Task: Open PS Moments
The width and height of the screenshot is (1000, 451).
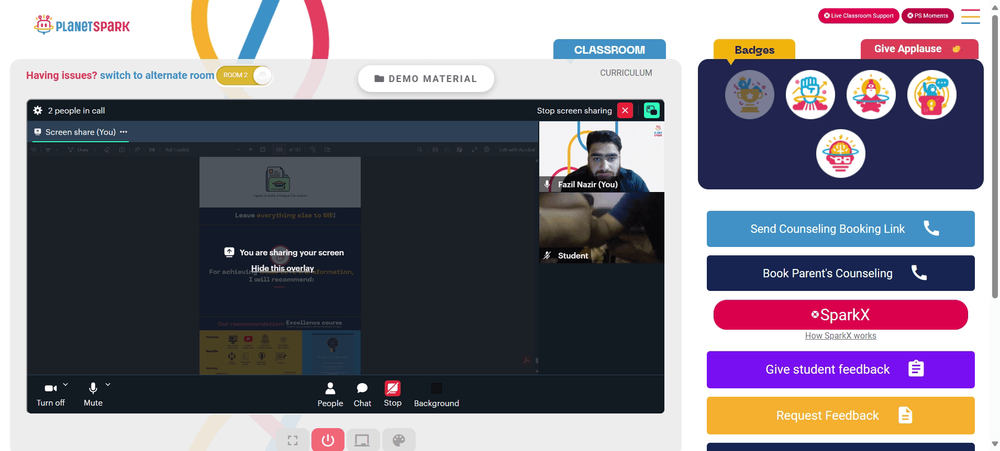Action: click(x=927, y=15)
